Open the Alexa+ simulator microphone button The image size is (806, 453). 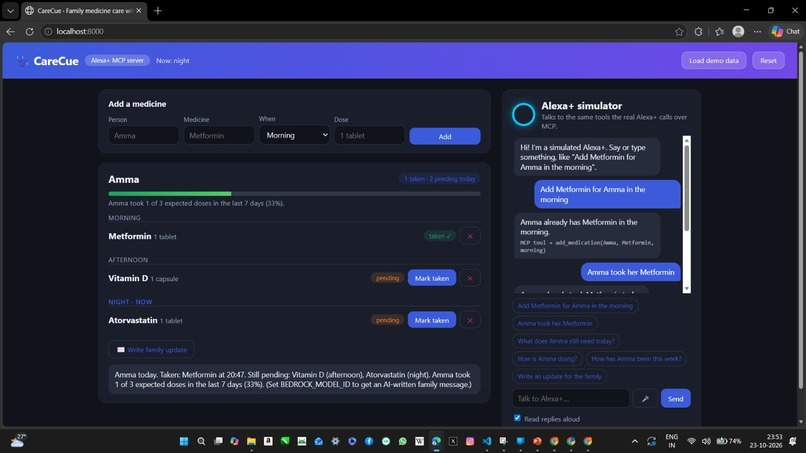click(x=645, y=398)
